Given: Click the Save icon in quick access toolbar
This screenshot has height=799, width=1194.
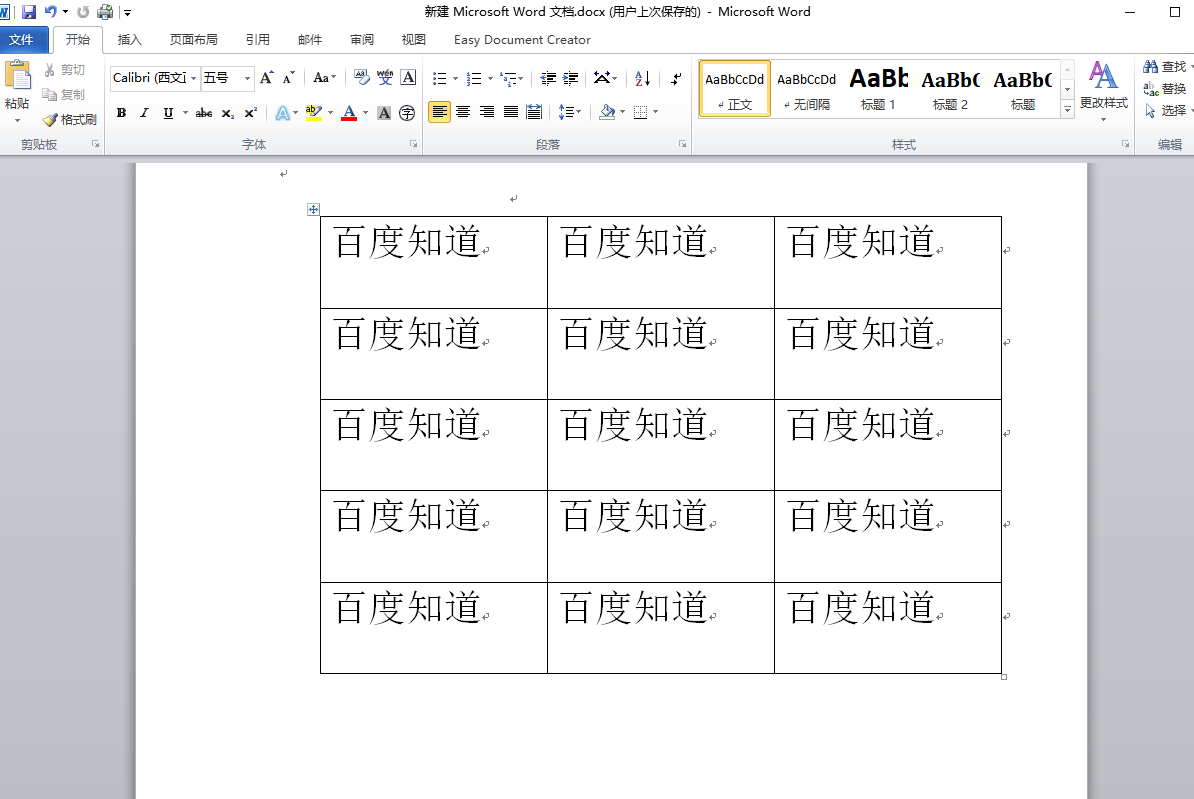Looking at the screenshot, I should [x=29, y=12].
